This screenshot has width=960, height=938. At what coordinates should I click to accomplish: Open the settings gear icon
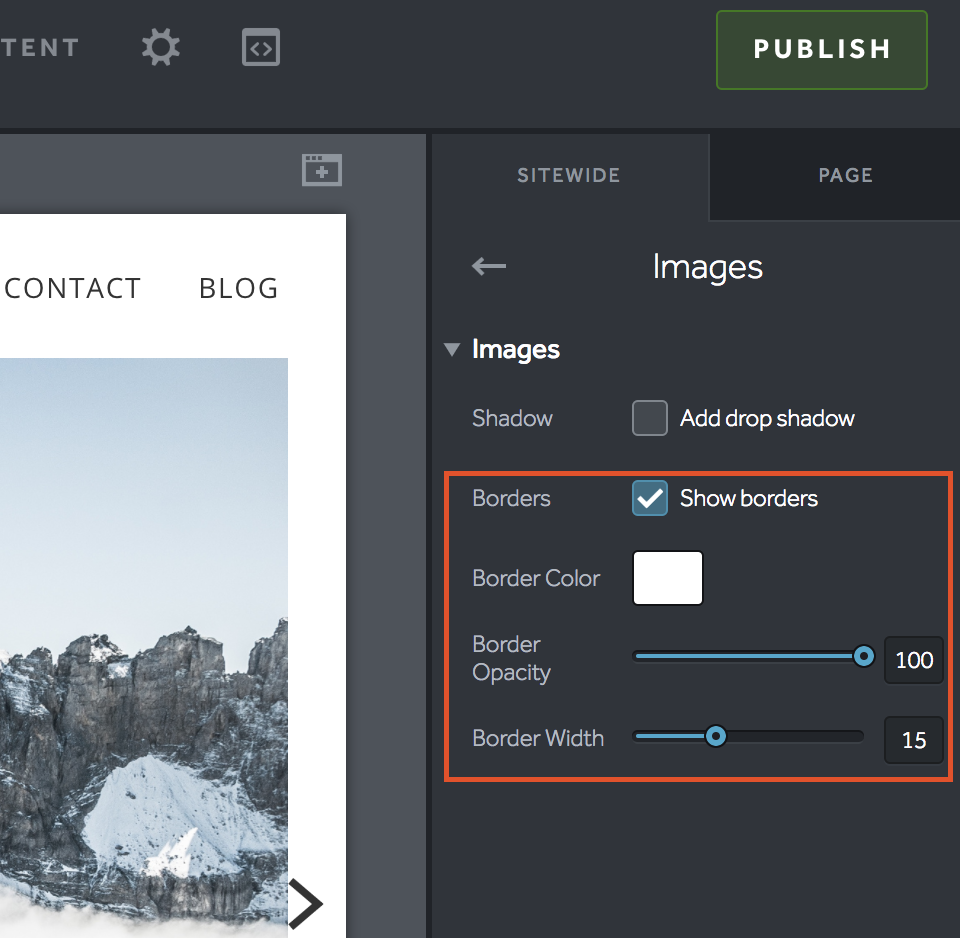[x=160, y=47]
